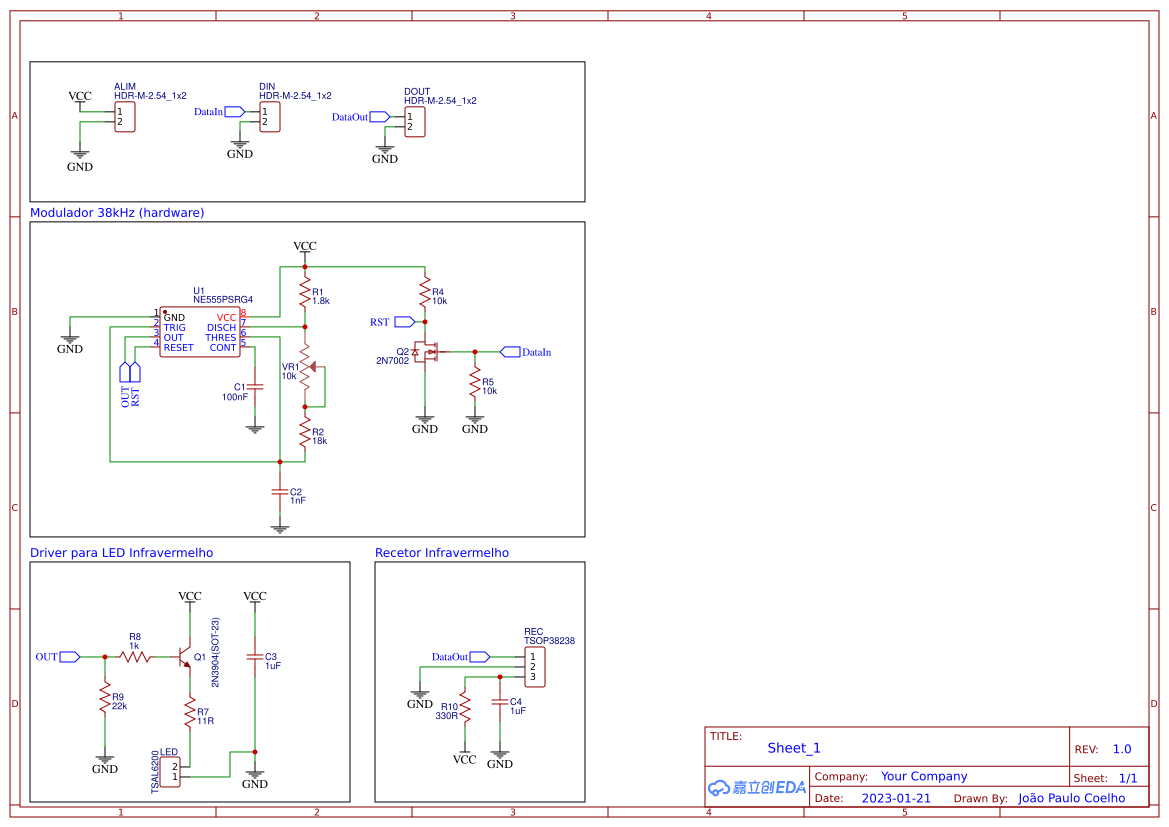Click the Sheet_1 title text field
The width and height of the screenshot is (1169, 827).
click(x=793, y=748)
